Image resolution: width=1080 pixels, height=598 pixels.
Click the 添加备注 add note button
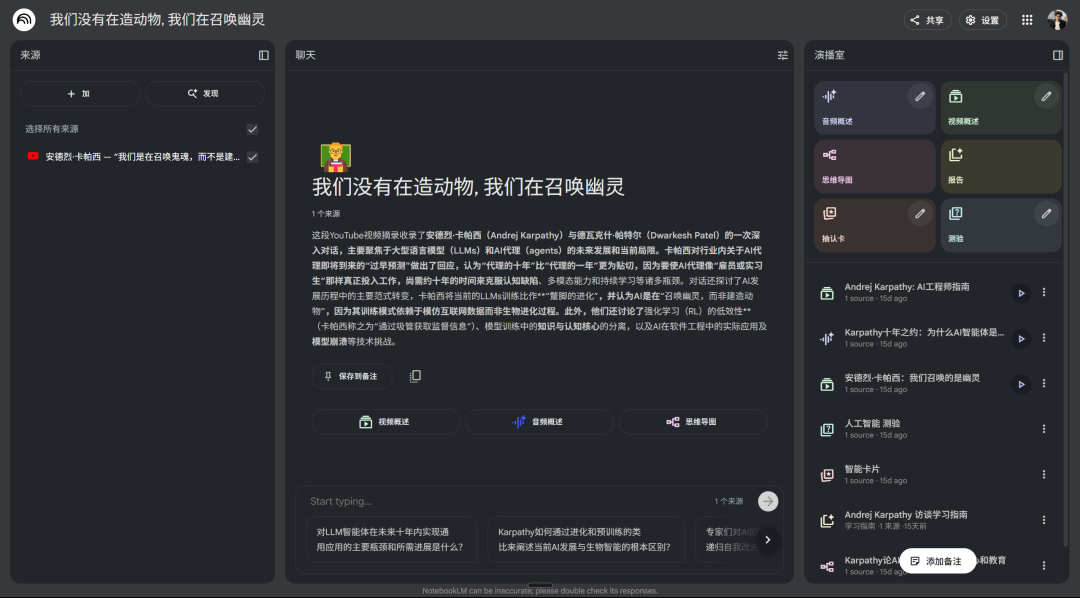[937, 561]
